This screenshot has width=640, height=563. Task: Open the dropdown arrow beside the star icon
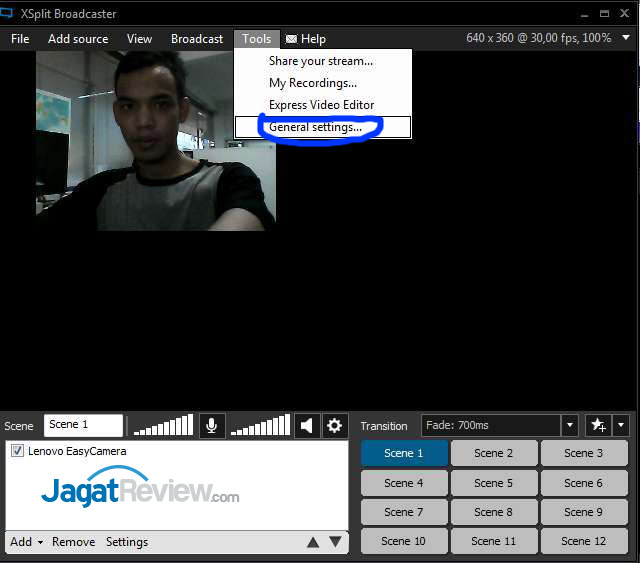coord(621,425)
